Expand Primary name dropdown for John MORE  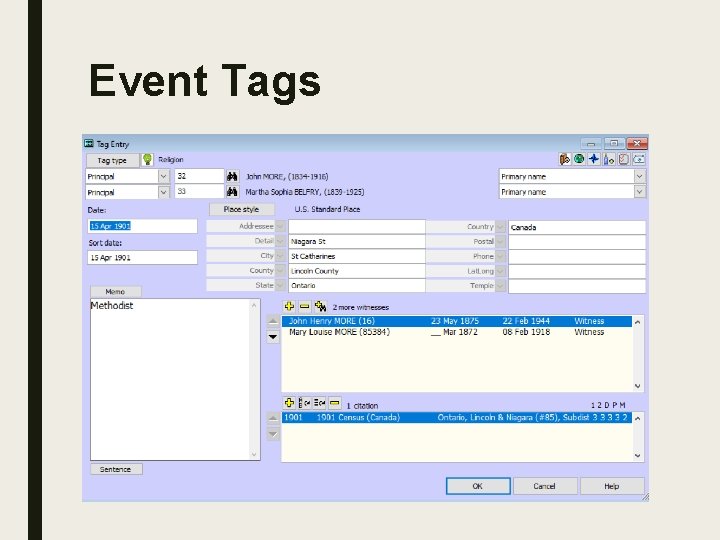click(x=640, y=176)
